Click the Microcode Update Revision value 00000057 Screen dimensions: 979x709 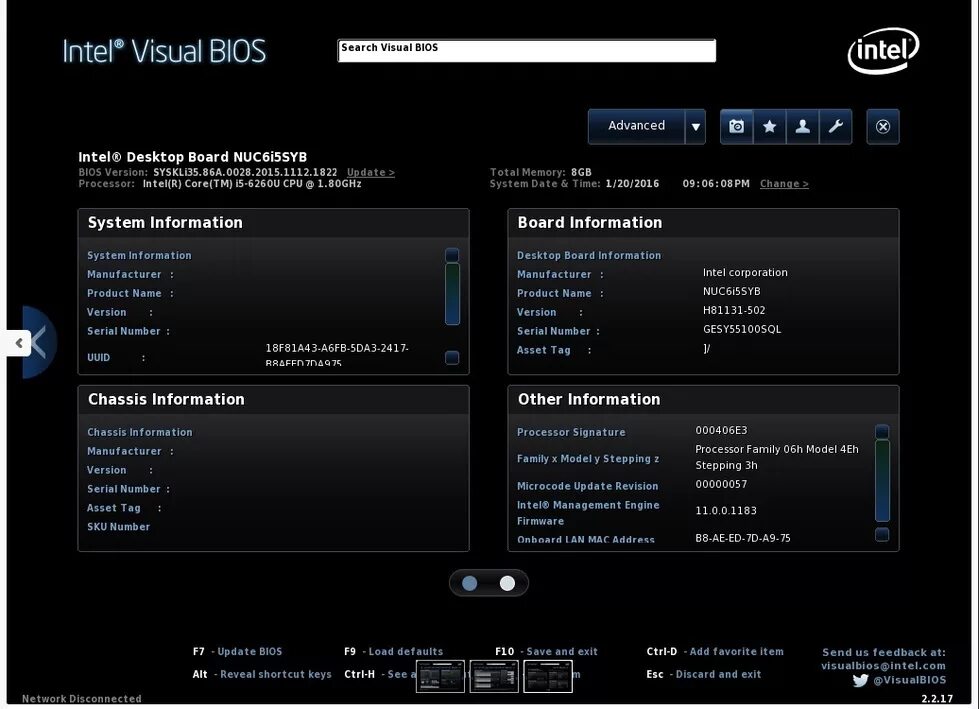tap(721, 484)
